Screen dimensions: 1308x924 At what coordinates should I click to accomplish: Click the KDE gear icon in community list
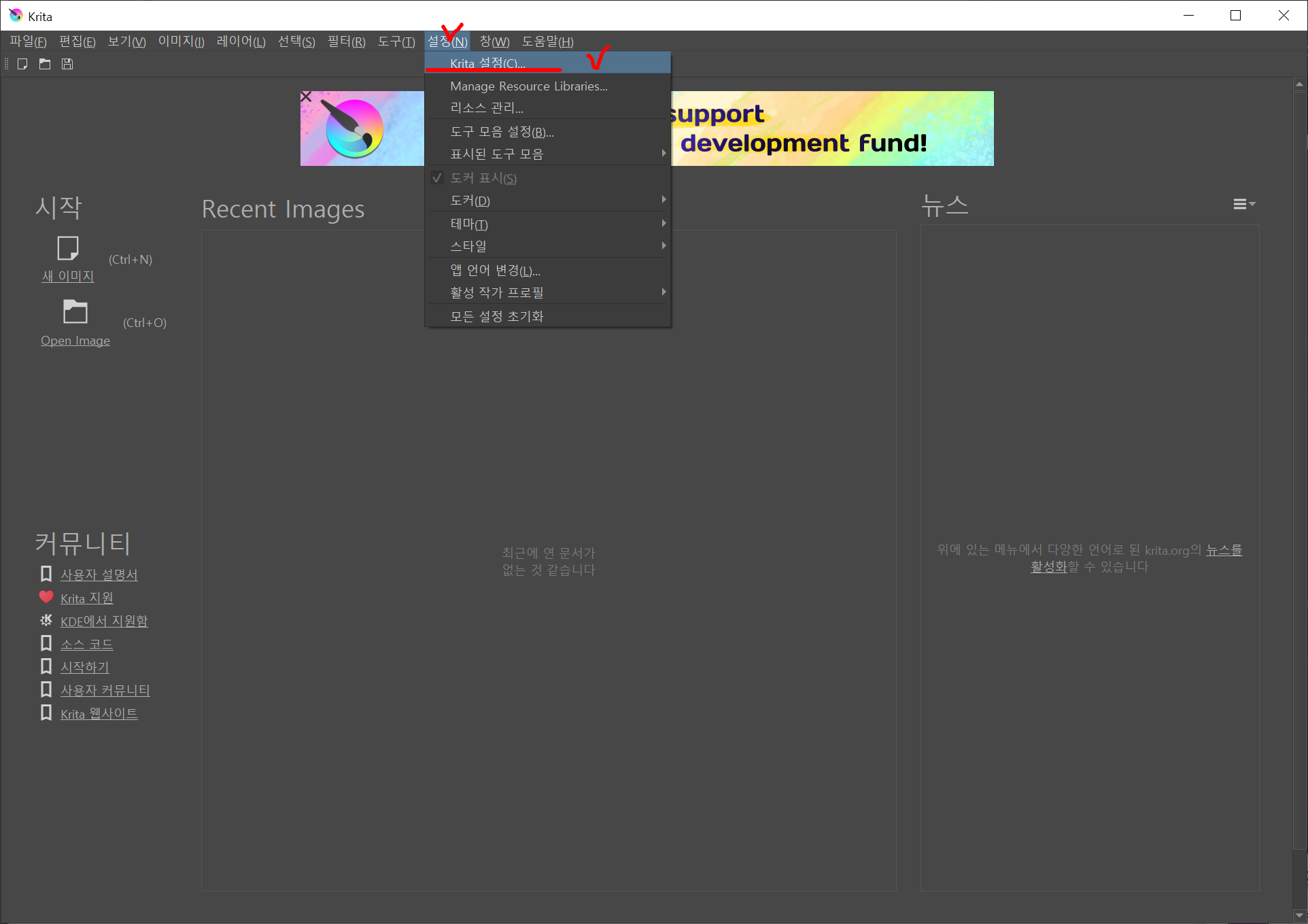[46, 620]
